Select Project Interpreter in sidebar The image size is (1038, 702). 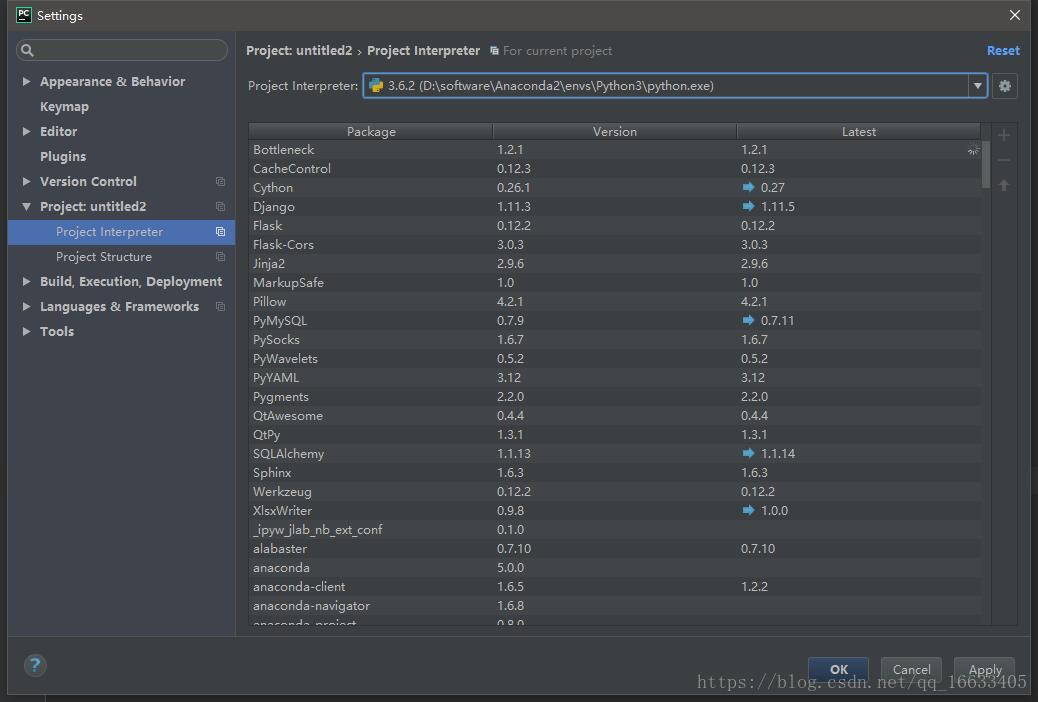pyautogui.click(x=121, y=232)
